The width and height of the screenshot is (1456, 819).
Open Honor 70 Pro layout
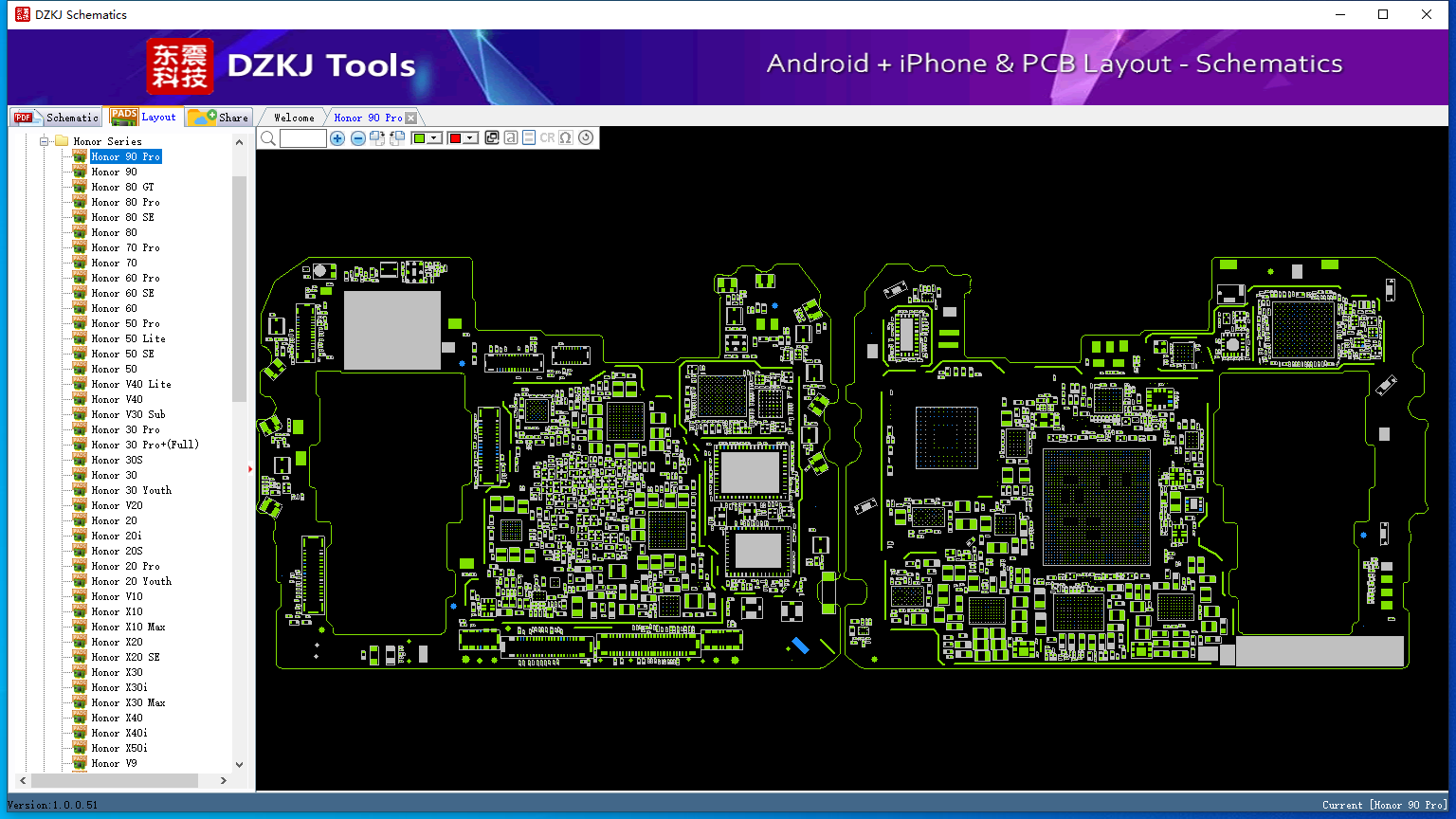(x=125, y=247)
